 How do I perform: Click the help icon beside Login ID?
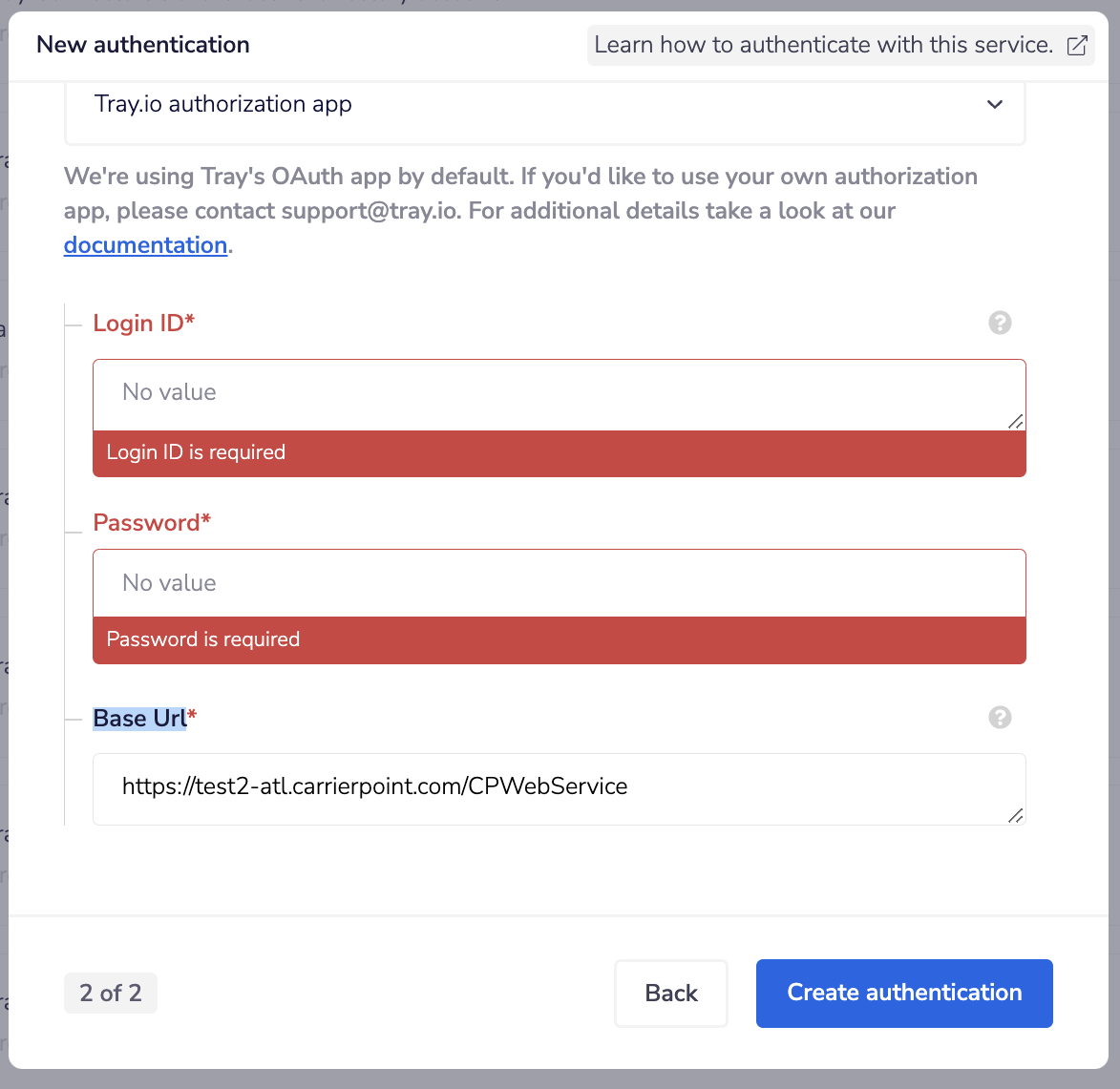[1000, 323]
